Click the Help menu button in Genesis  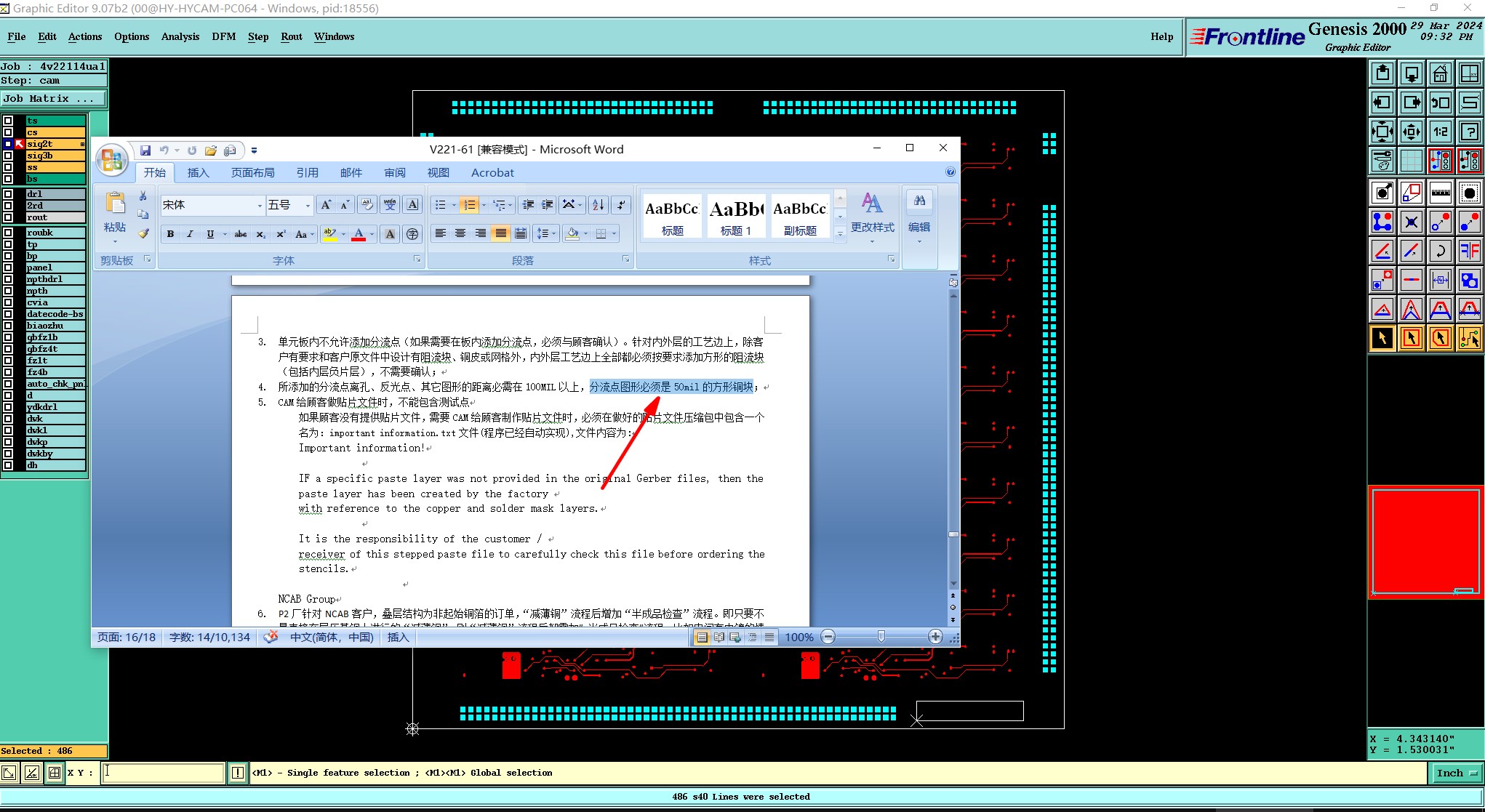click(1161, 36)
